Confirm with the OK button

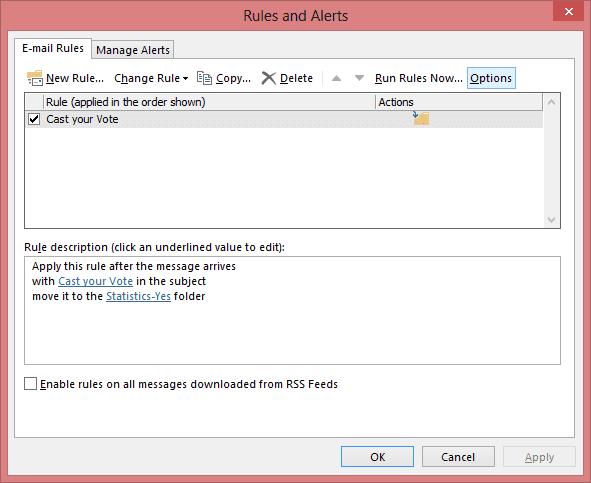tap(377, 457)
